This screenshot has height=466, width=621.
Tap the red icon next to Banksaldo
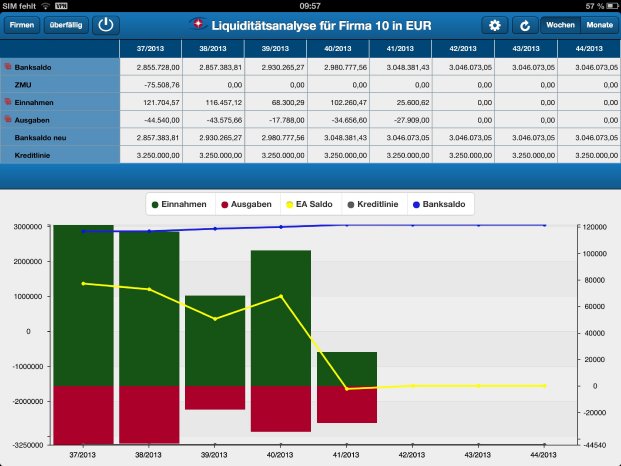[8, 66]
